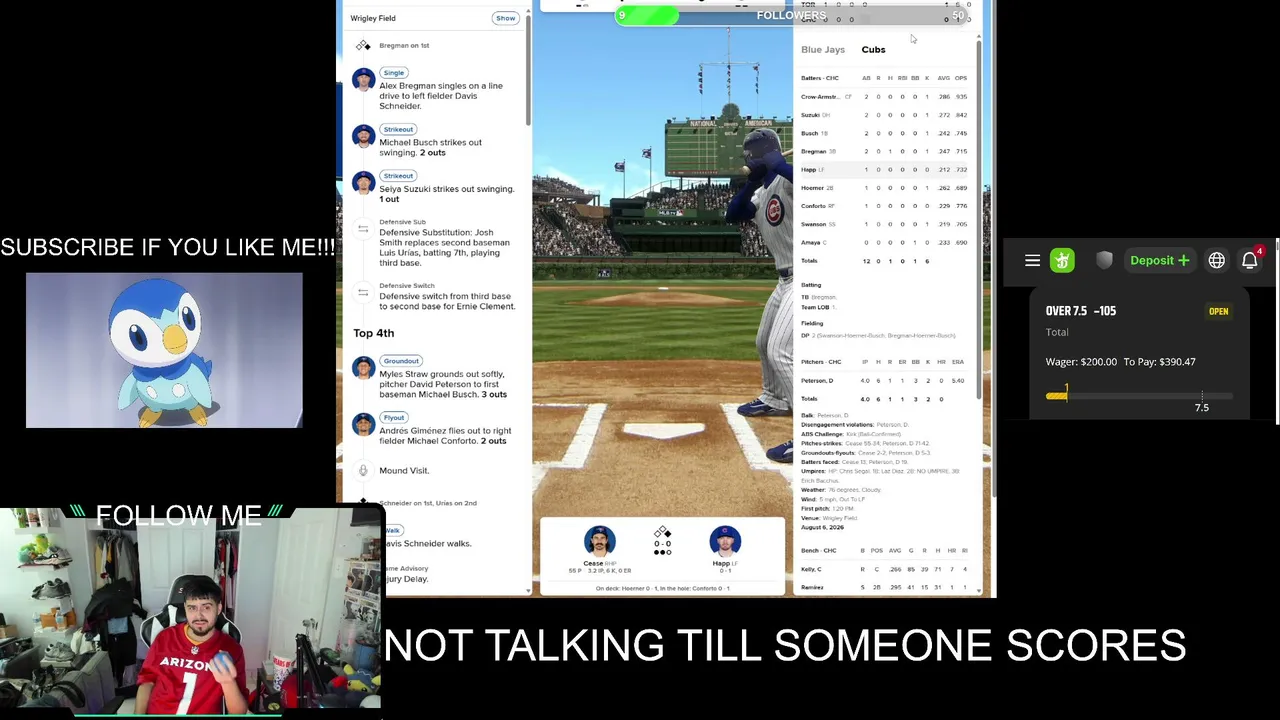Click the 'Wager: $200.00' text
Viewport: 1280px width, 720px height.
(1082, 362)
